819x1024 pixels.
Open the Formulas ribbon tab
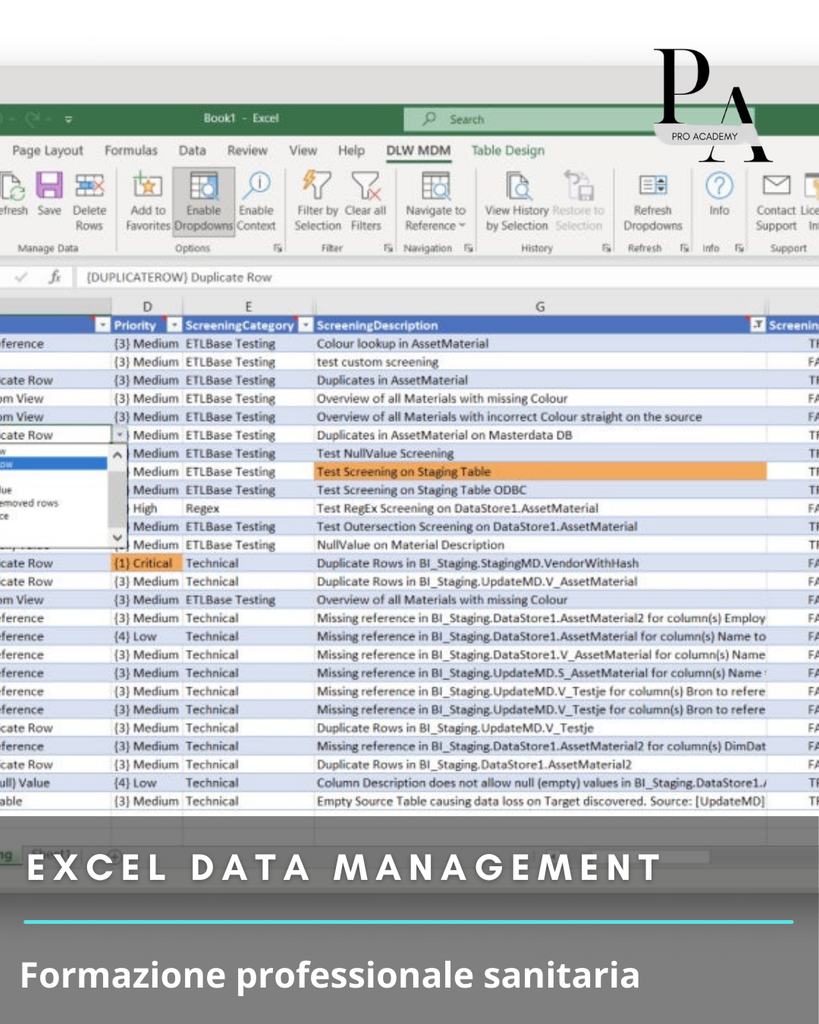[x=131, y=150]
